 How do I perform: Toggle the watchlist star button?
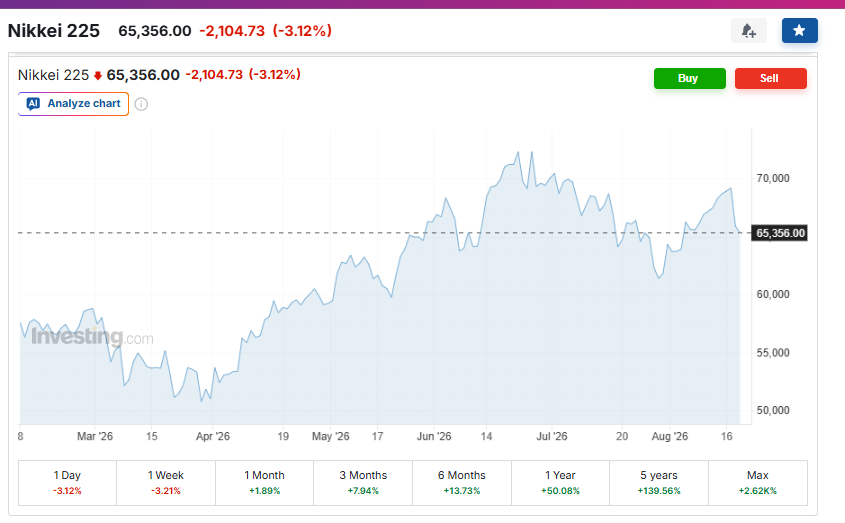800,31
